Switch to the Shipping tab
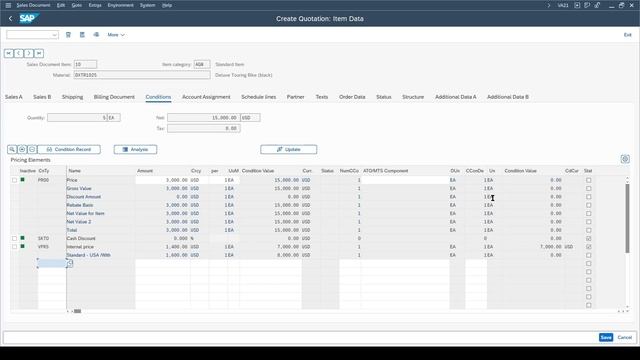 pyautogui.click(x=72, y=97)
